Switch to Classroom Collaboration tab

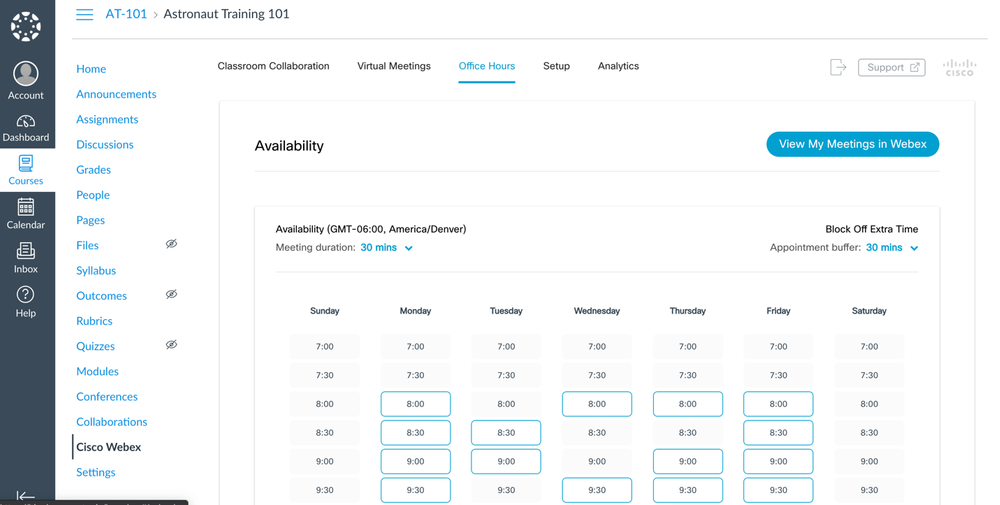coord(274,66)
